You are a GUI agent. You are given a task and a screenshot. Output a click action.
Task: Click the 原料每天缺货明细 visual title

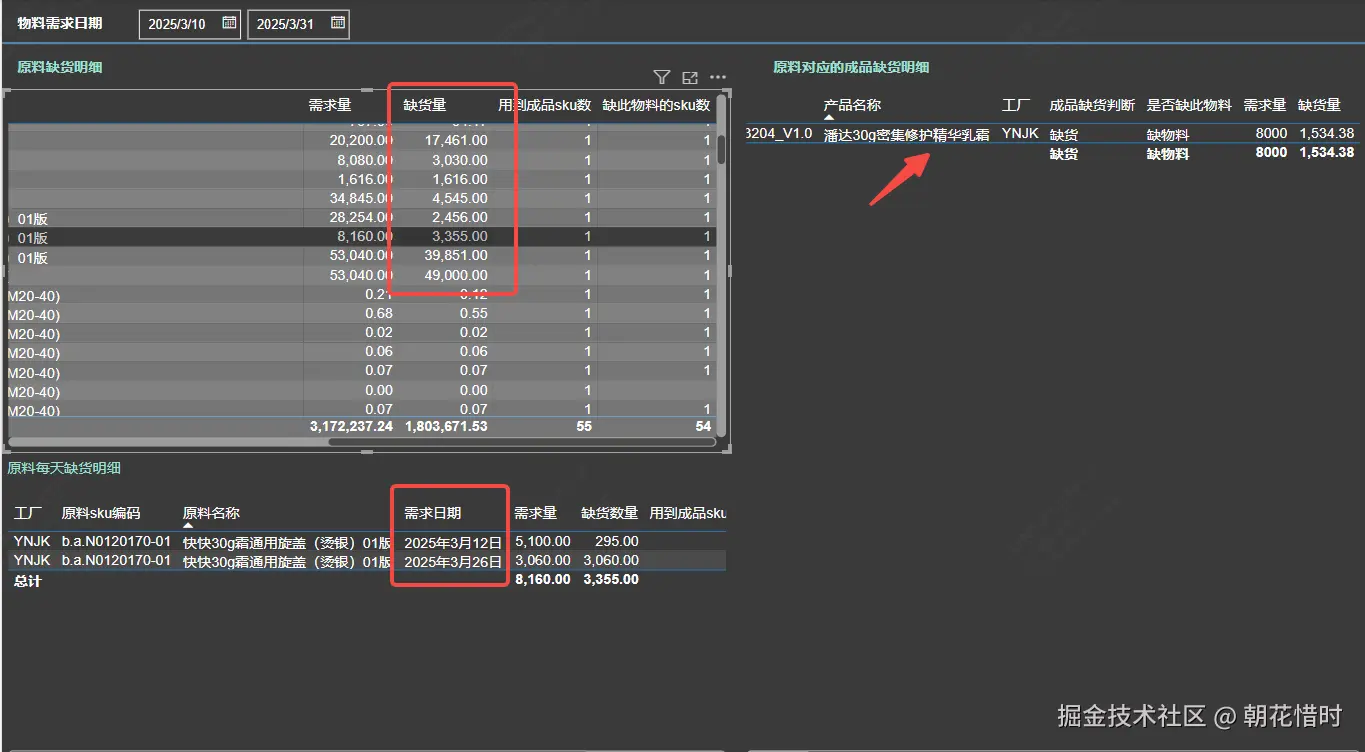point(64,468)
